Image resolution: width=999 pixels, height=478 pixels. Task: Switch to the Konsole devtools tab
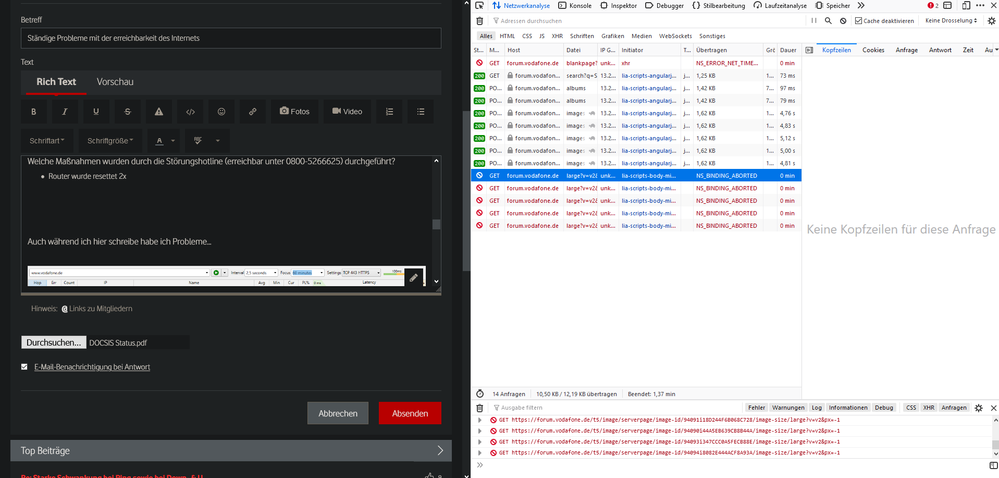pyautogui.click(x=575, y=5)
